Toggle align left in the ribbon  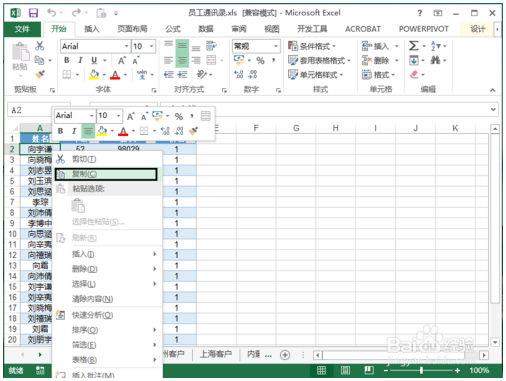[x=168, y=60]
